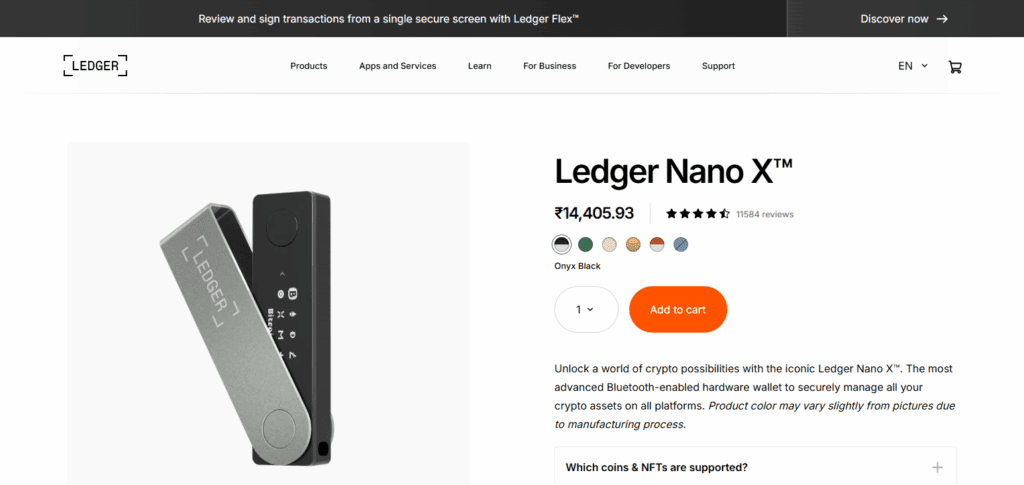Screen dimensions: 1024x485
Task: Open the Products menu
Action: (x=309, y=66)
